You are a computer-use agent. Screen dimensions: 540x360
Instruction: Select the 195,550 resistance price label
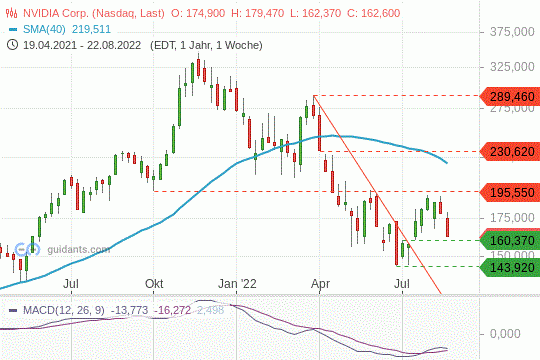[511, 192]
